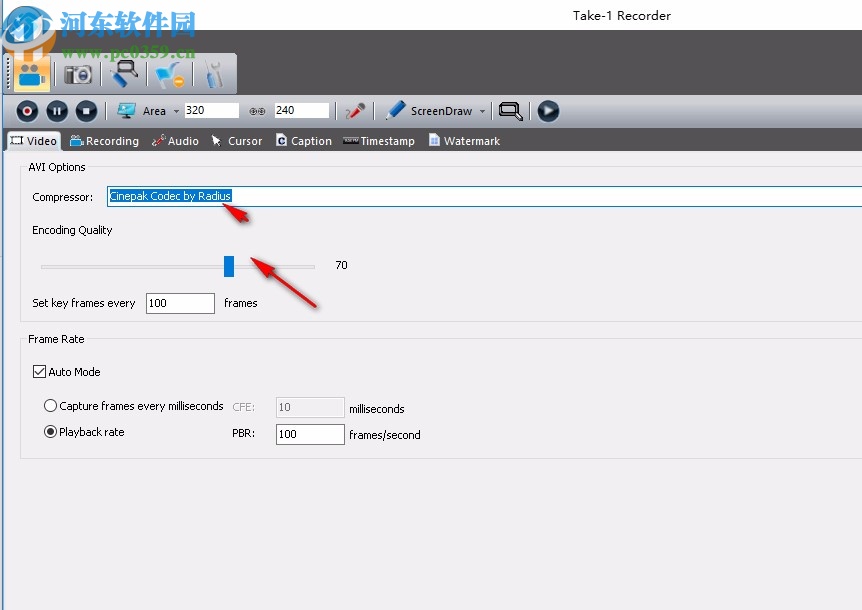
Task: Click the Area label in toolbar
Action: [x=154, y=111]
